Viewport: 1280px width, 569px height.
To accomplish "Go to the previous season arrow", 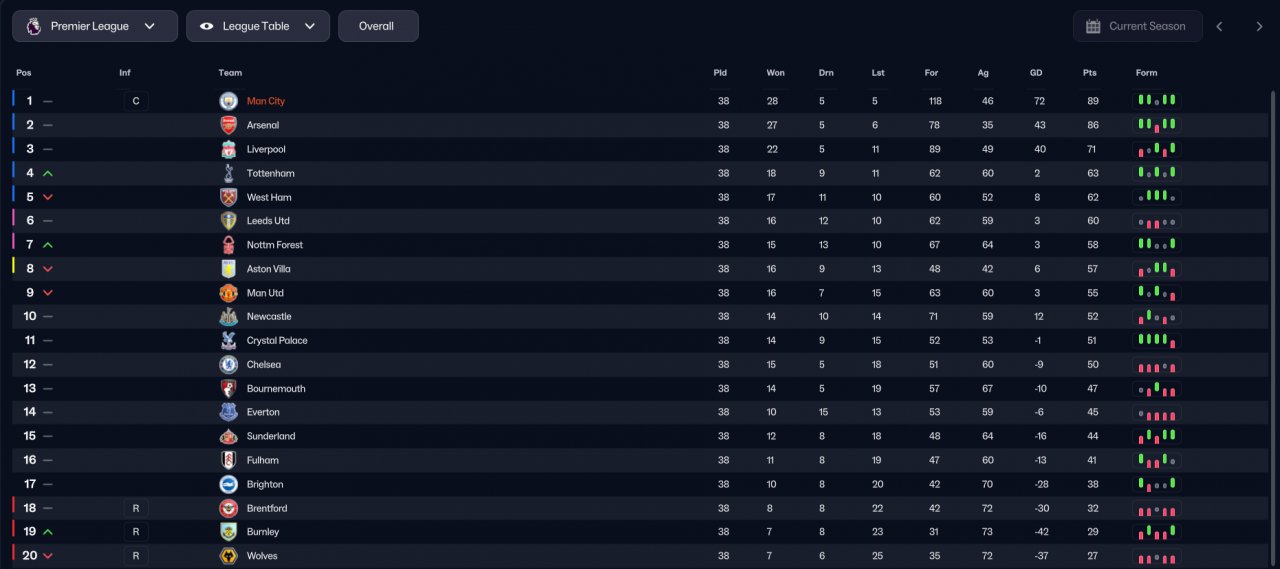I will point(1219,26).
